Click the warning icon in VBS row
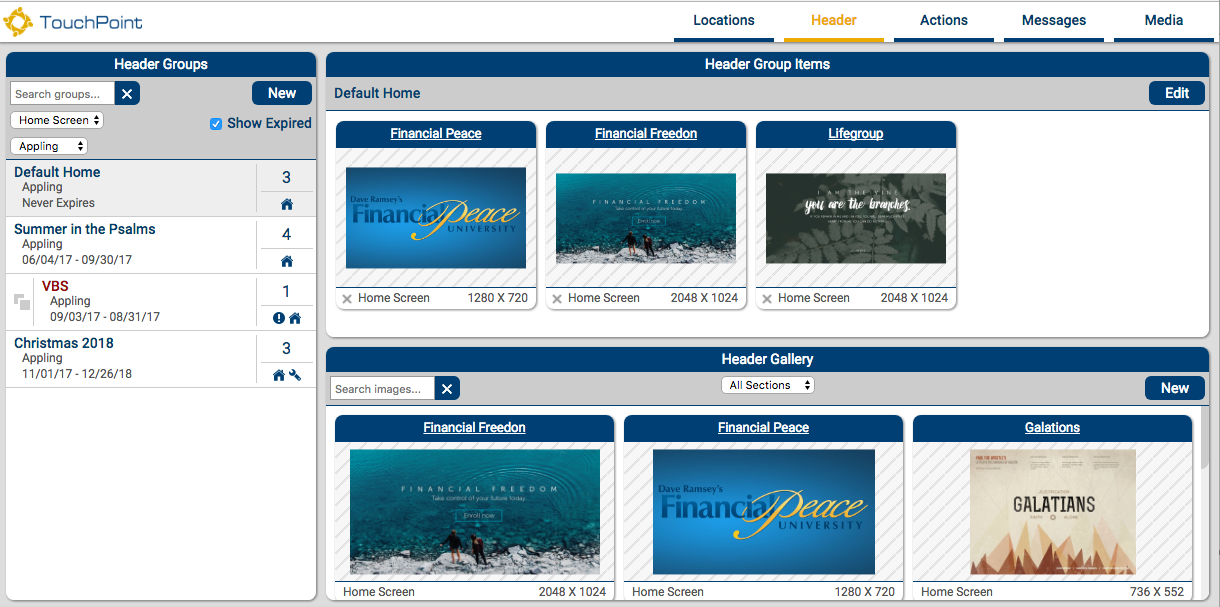Image resolution: width=1220 pixels, height=607 pixels. click(279, 318)
